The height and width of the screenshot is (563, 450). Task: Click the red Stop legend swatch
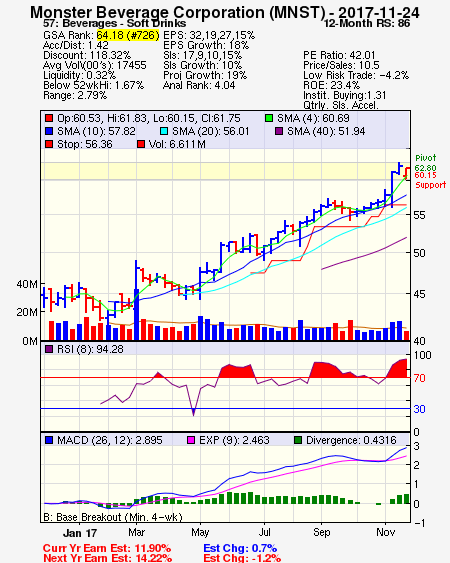pos(49,144)
